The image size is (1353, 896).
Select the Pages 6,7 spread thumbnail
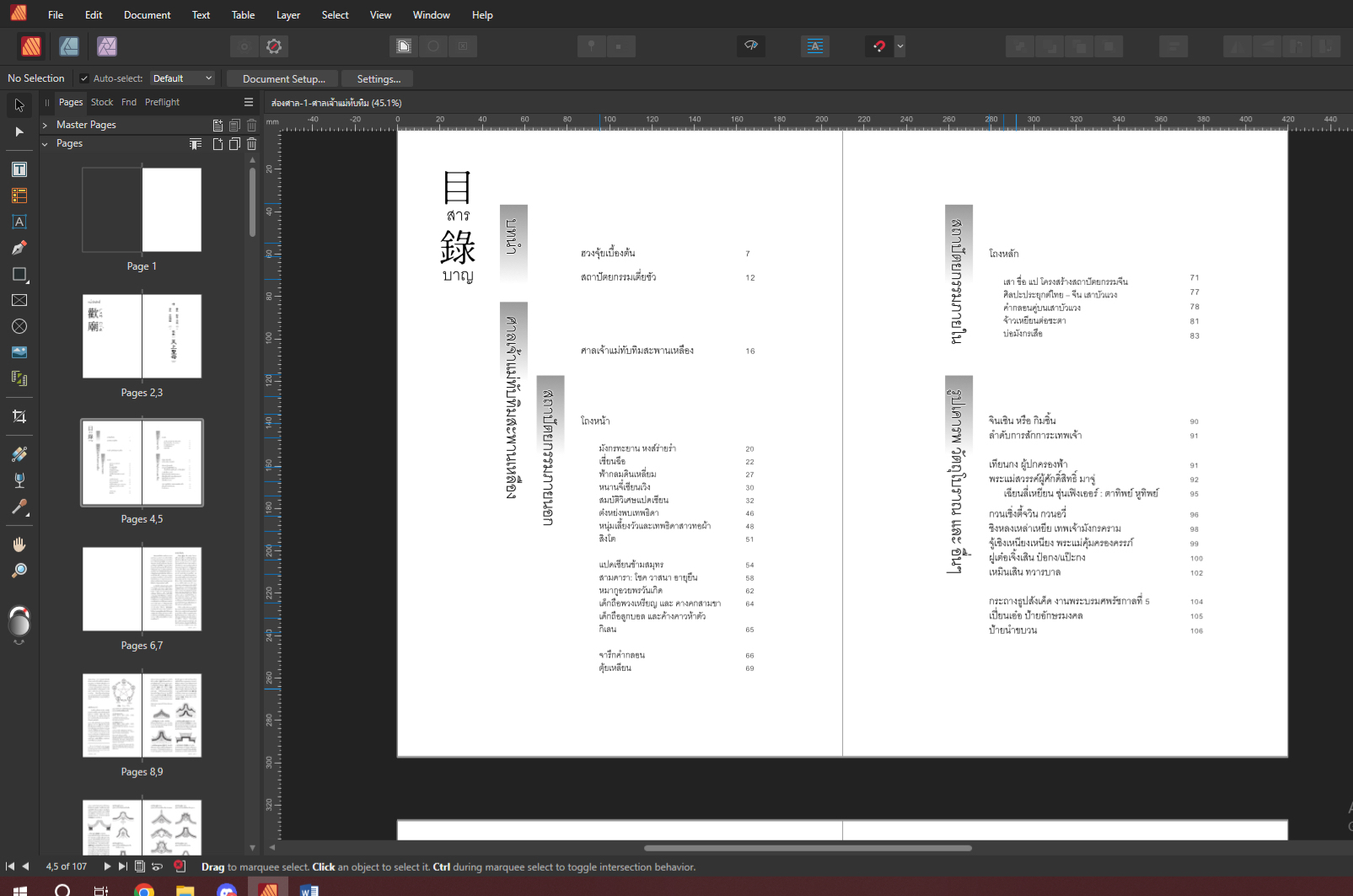[142, 589]
